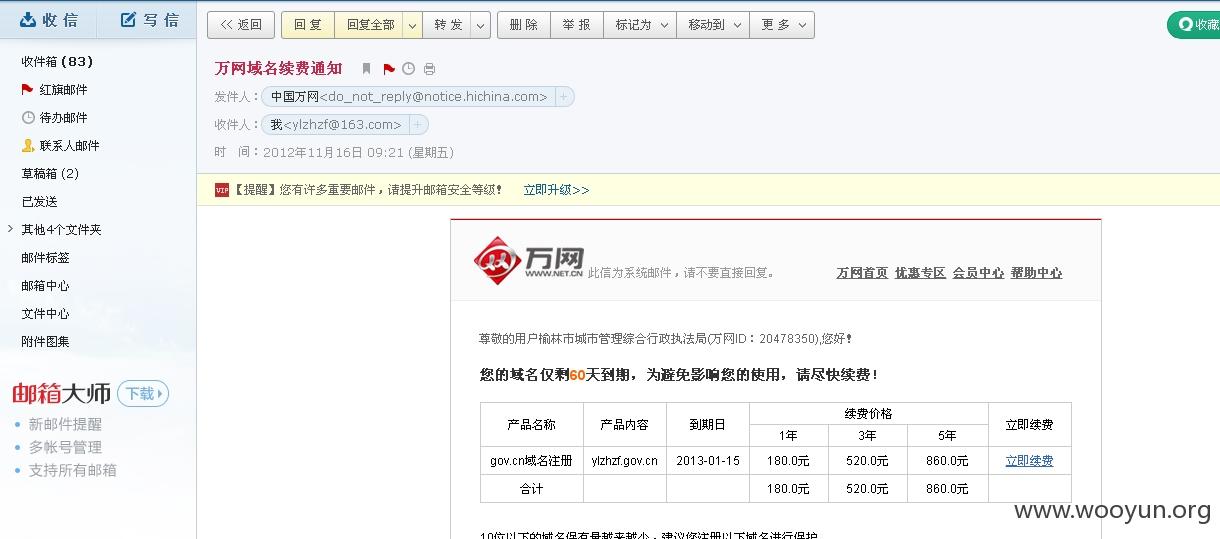Open the reply-all dropdown arrow

[412, 25]
